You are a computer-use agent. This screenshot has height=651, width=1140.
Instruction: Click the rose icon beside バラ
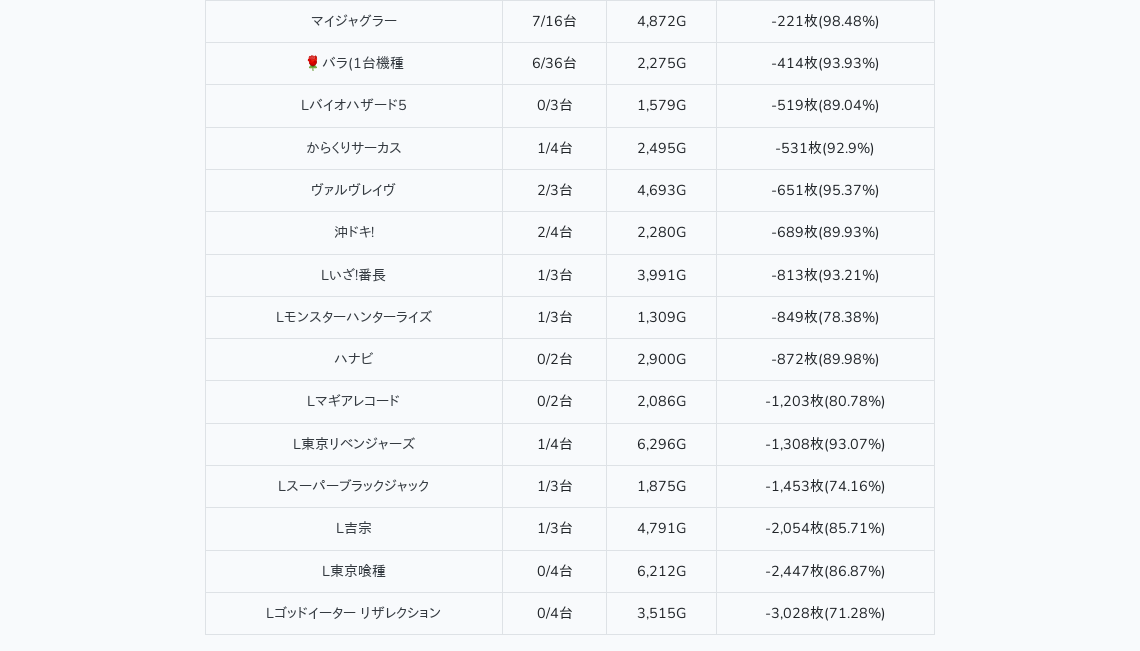tap(312, 63)
